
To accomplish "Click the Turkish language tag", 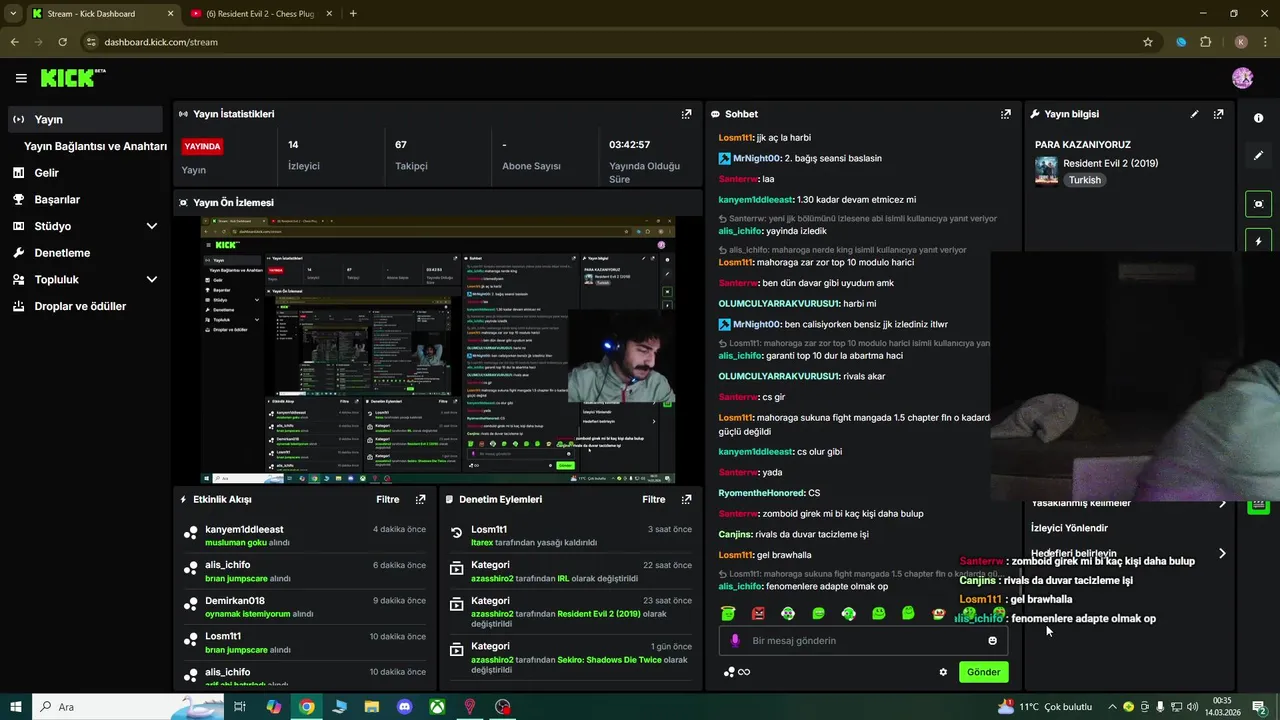I will [1084, 180].
